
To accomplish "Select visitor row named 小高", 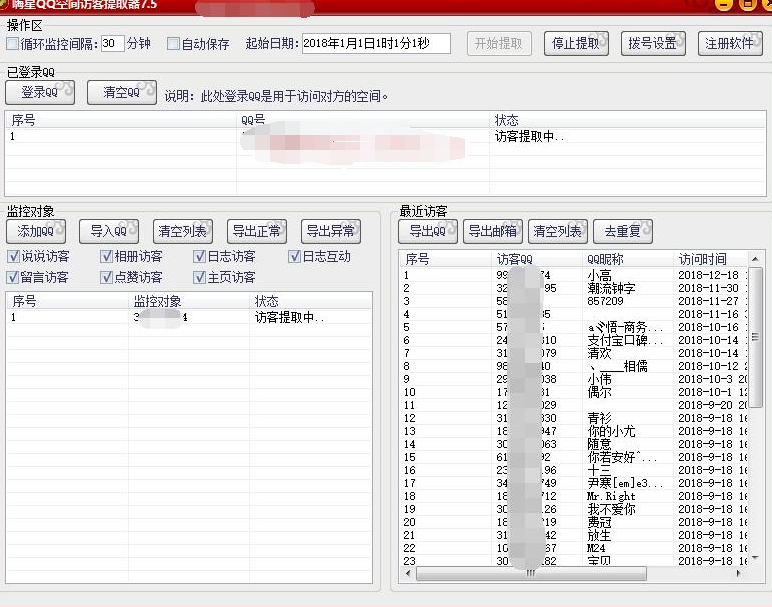I will click(575, 275).
